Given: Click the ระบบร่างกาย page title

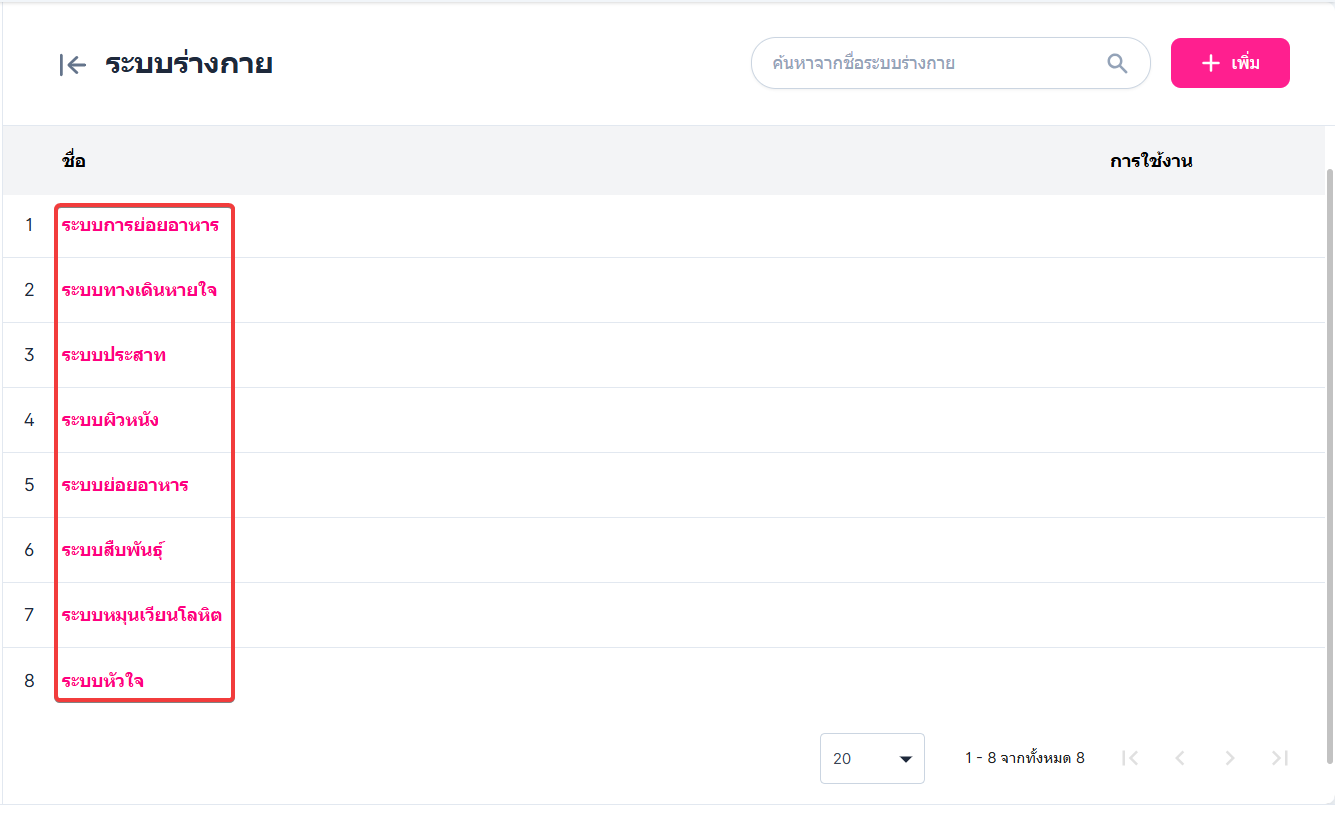Looking at the screenshot, I should 189,64.
